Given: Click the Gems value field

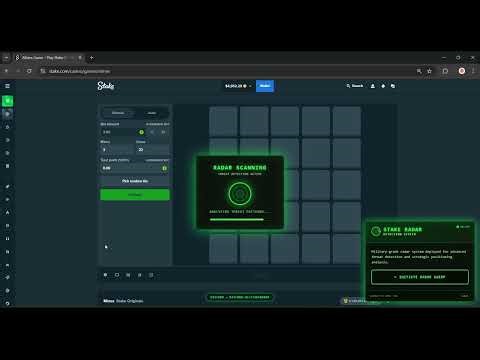Looking at the screenshot, I should coord(152,150).
